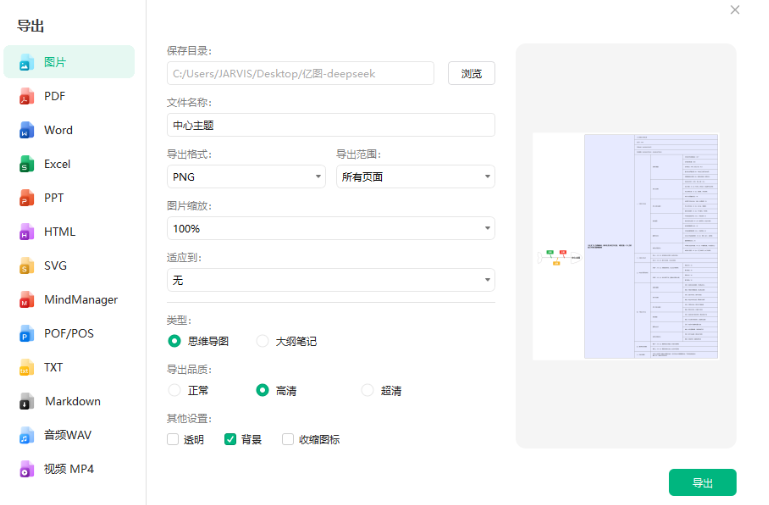Image resolution: width=769 pixels, height=505 pixels.
Task: Enable the 透明 checkbox
Action: 174,439
